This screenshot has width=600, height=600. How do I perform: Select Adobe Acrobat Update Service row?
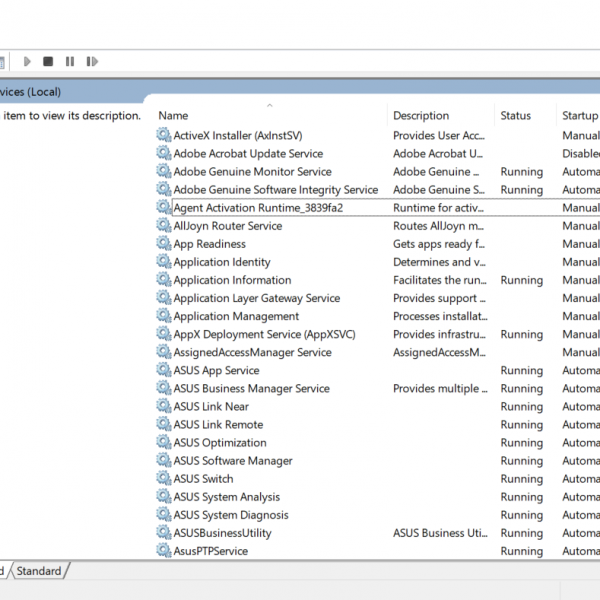point(248,154)
